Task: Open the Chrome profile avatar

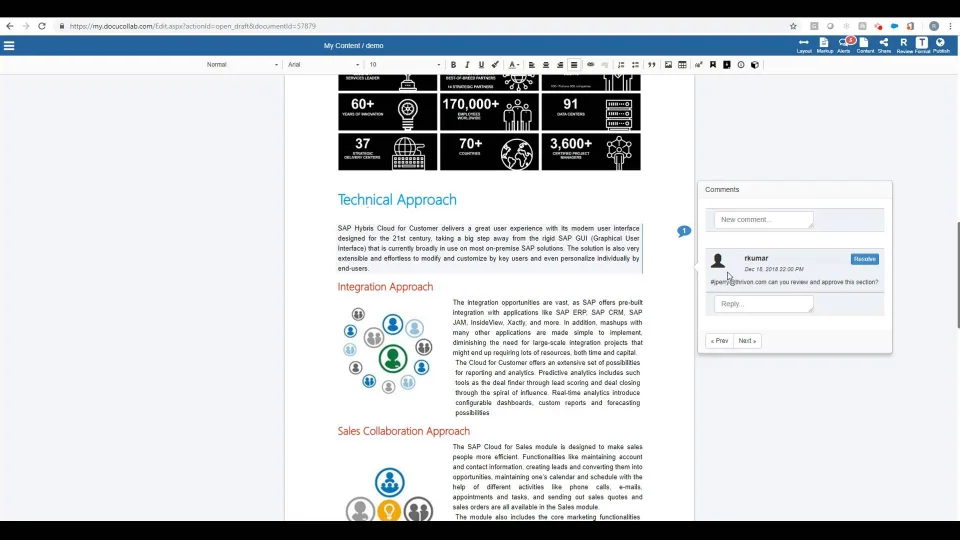Action: coord(934,26)
